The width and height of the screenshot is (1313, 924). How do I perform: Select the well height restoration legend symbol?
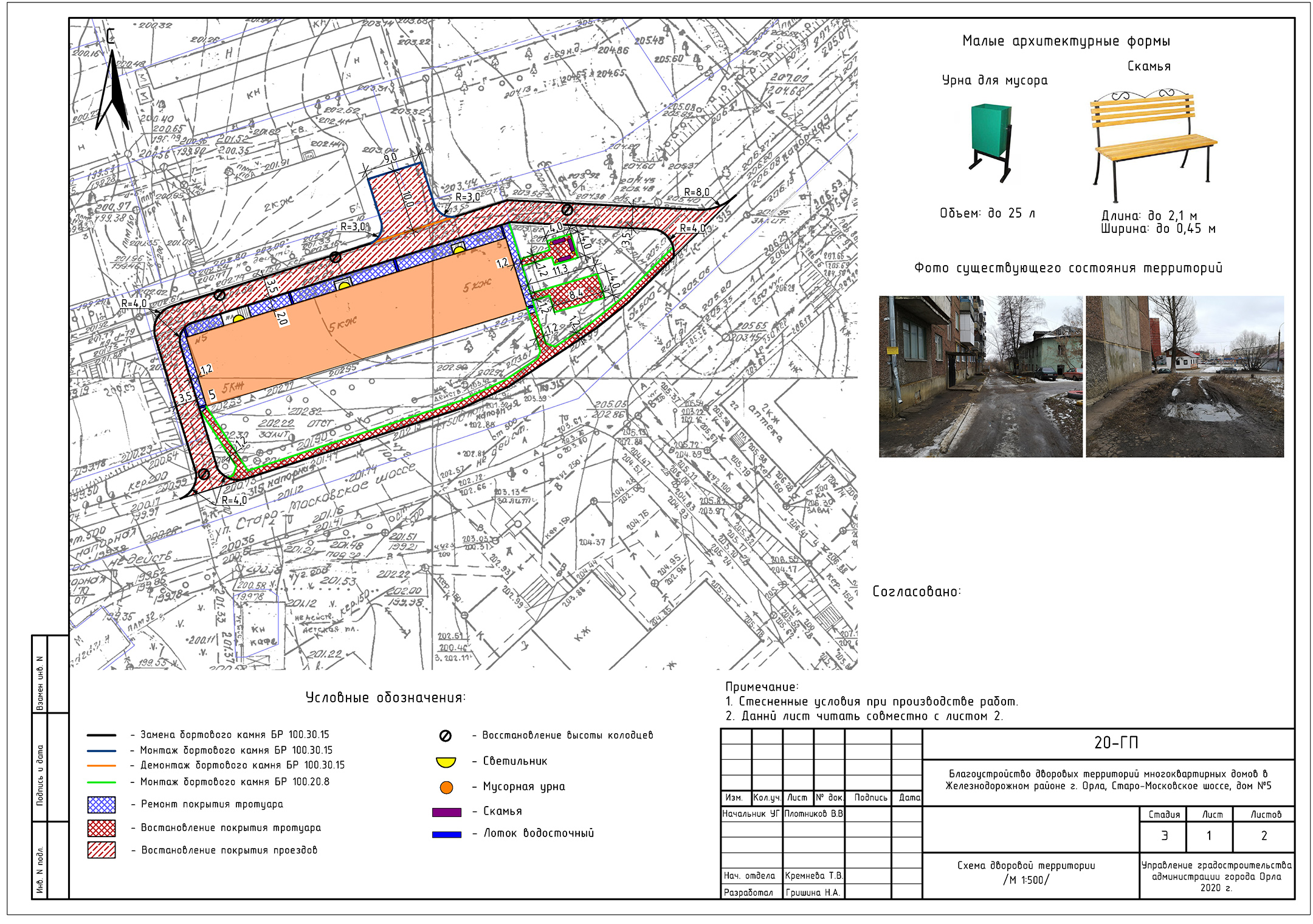(445, 736)
